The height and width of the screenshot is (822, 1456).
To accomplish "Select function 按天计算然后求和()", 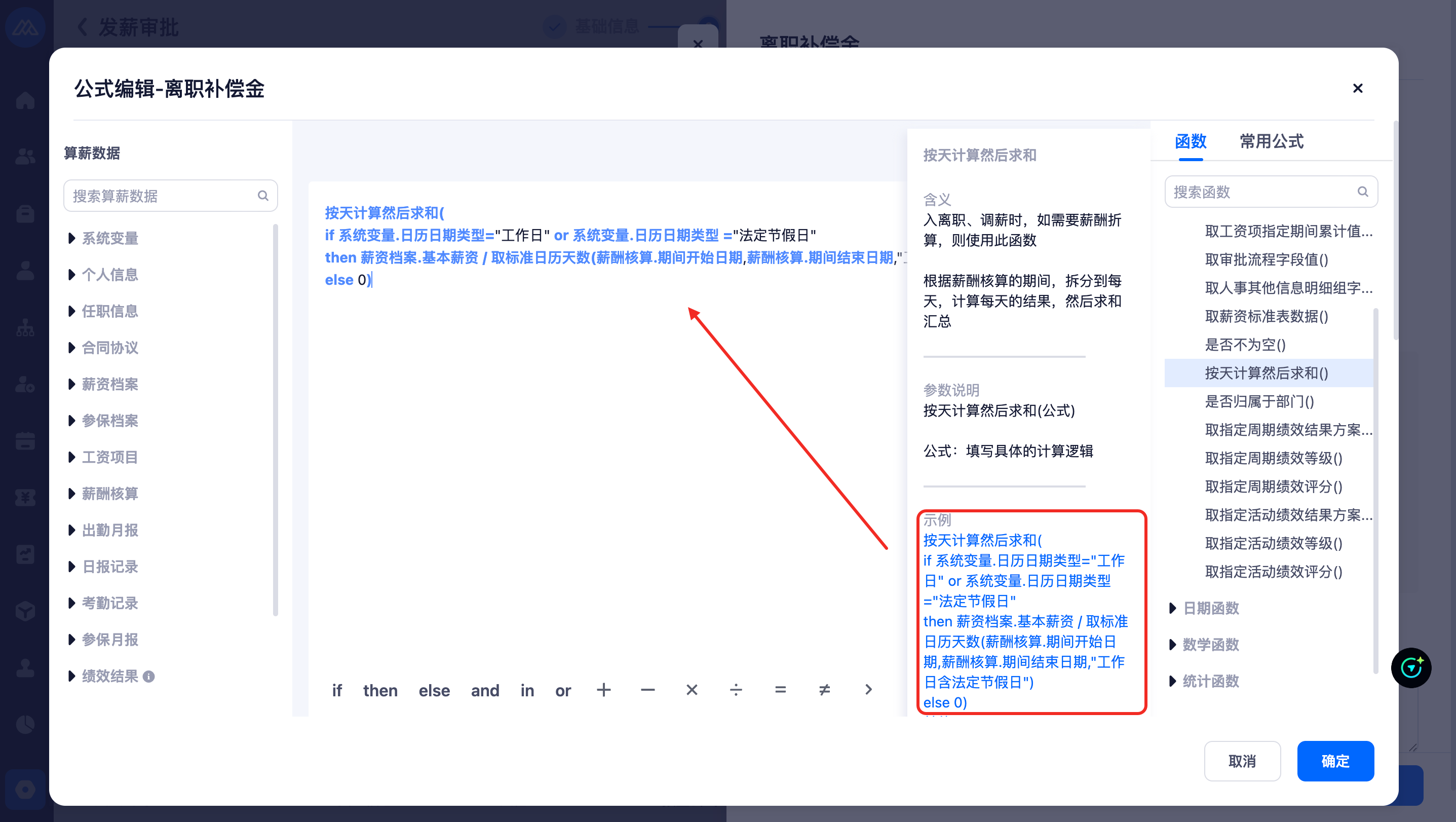I will pos(1269,373).
